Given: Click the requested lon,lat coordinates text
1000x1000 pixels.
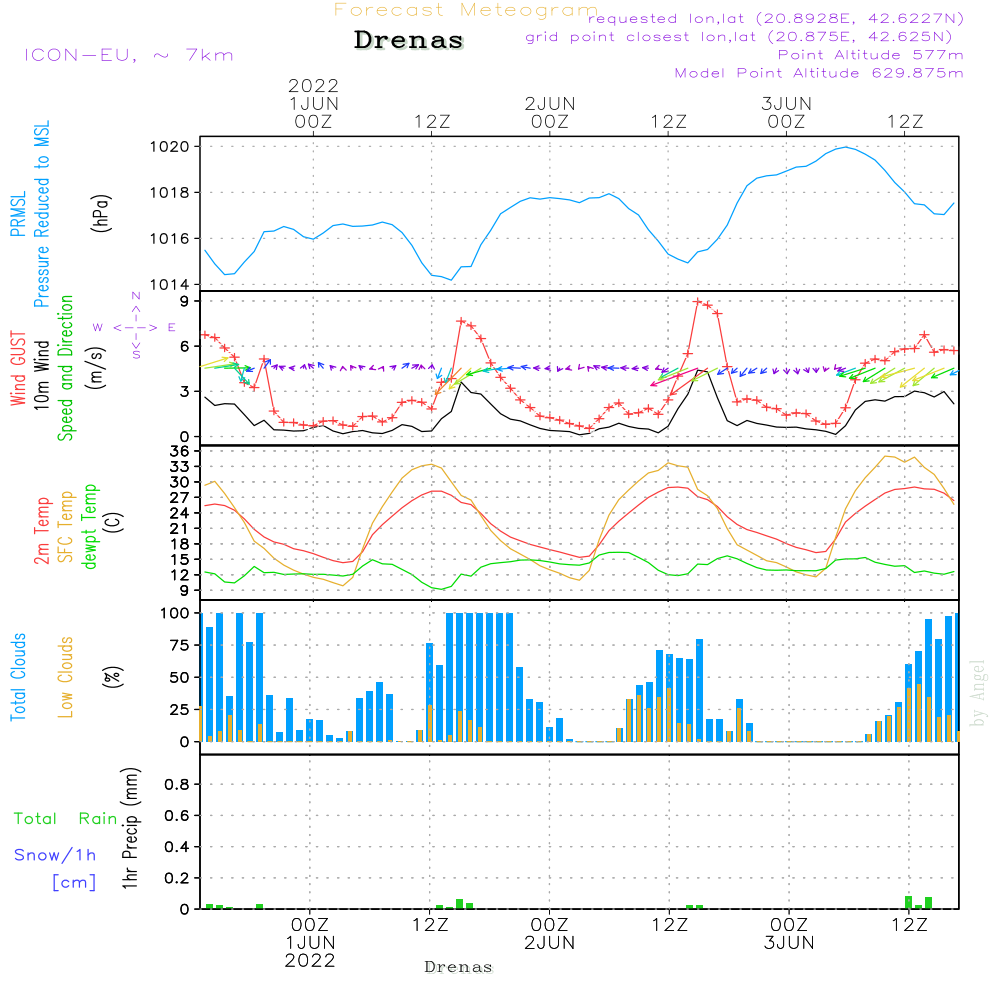Looking at the screenshot, I should pyautogui.click(x=775, y=19).
